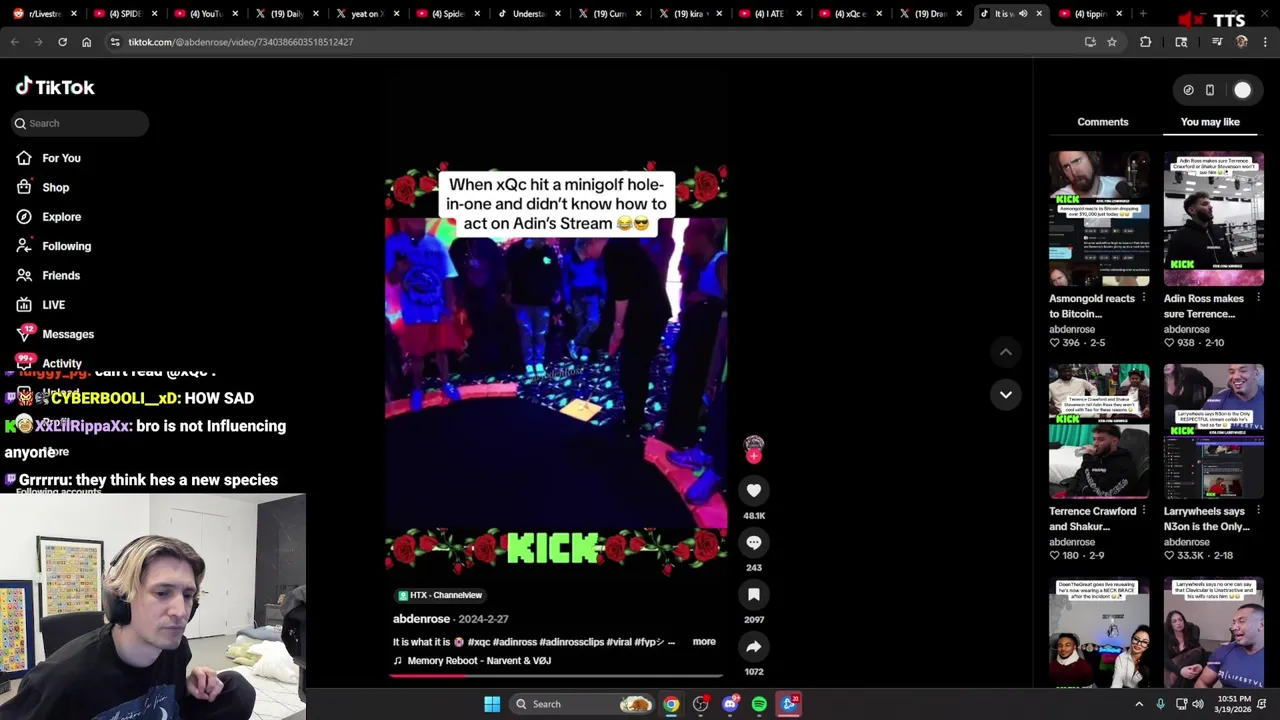
Task: Click the 48.1K likes count
Action: [x=754, y=516]
